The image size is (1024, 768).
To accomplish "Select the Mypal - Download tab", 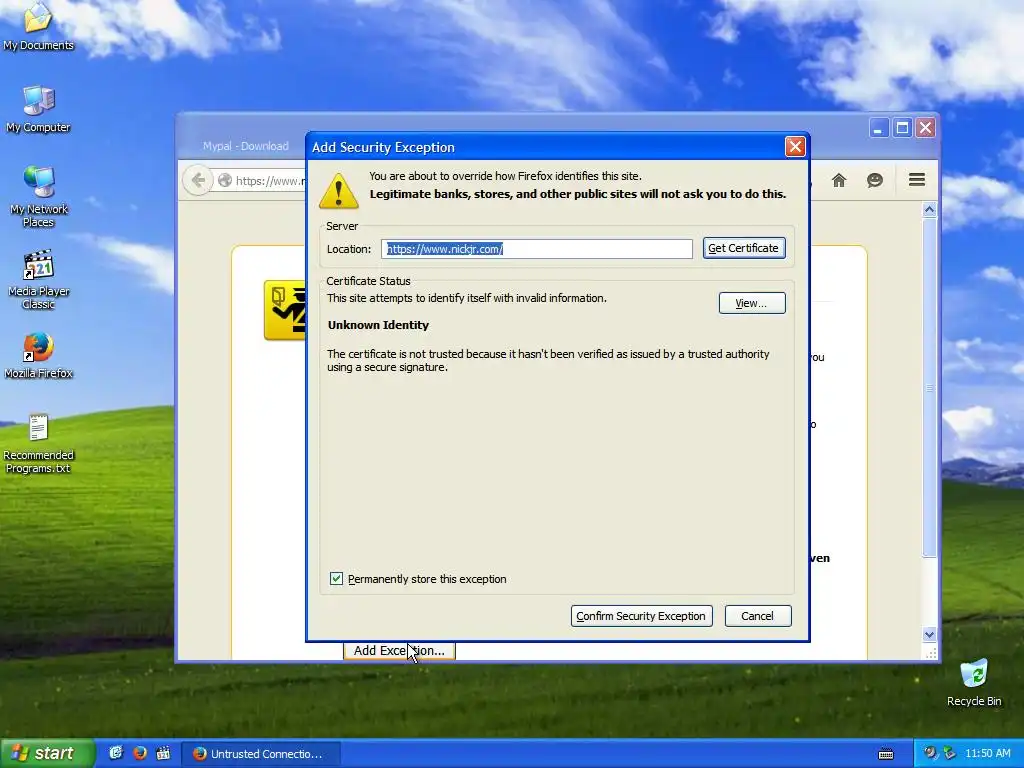I will 246,146.
